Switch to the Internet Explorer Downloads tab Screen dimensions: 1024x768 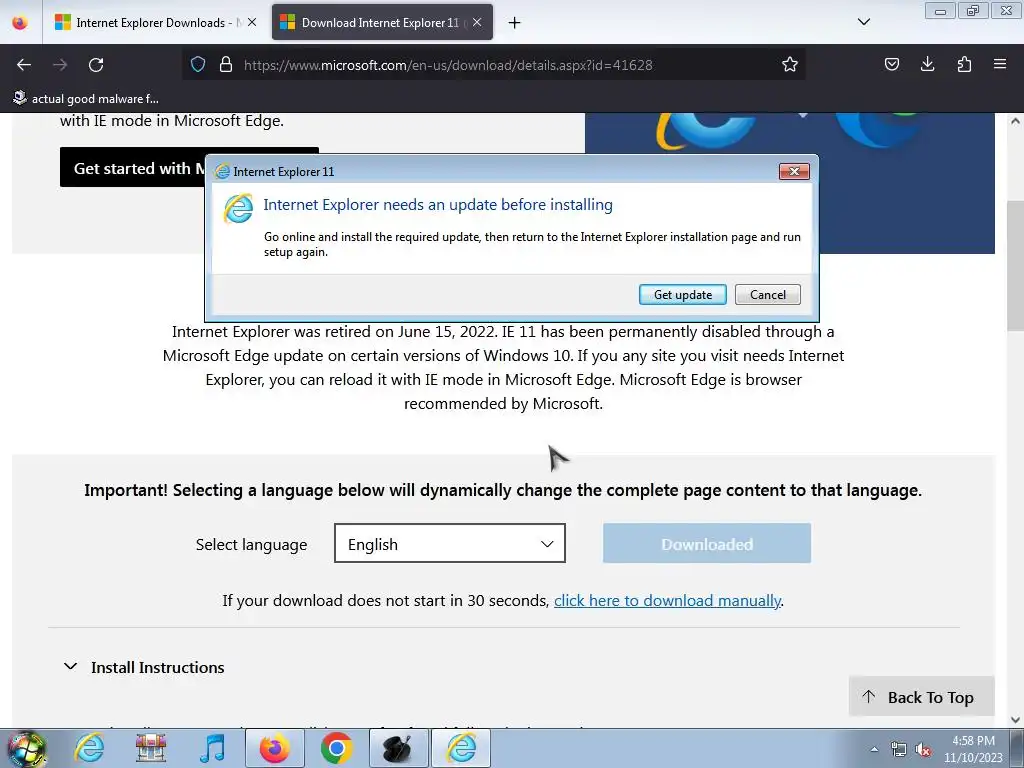(x=155, y=23)
